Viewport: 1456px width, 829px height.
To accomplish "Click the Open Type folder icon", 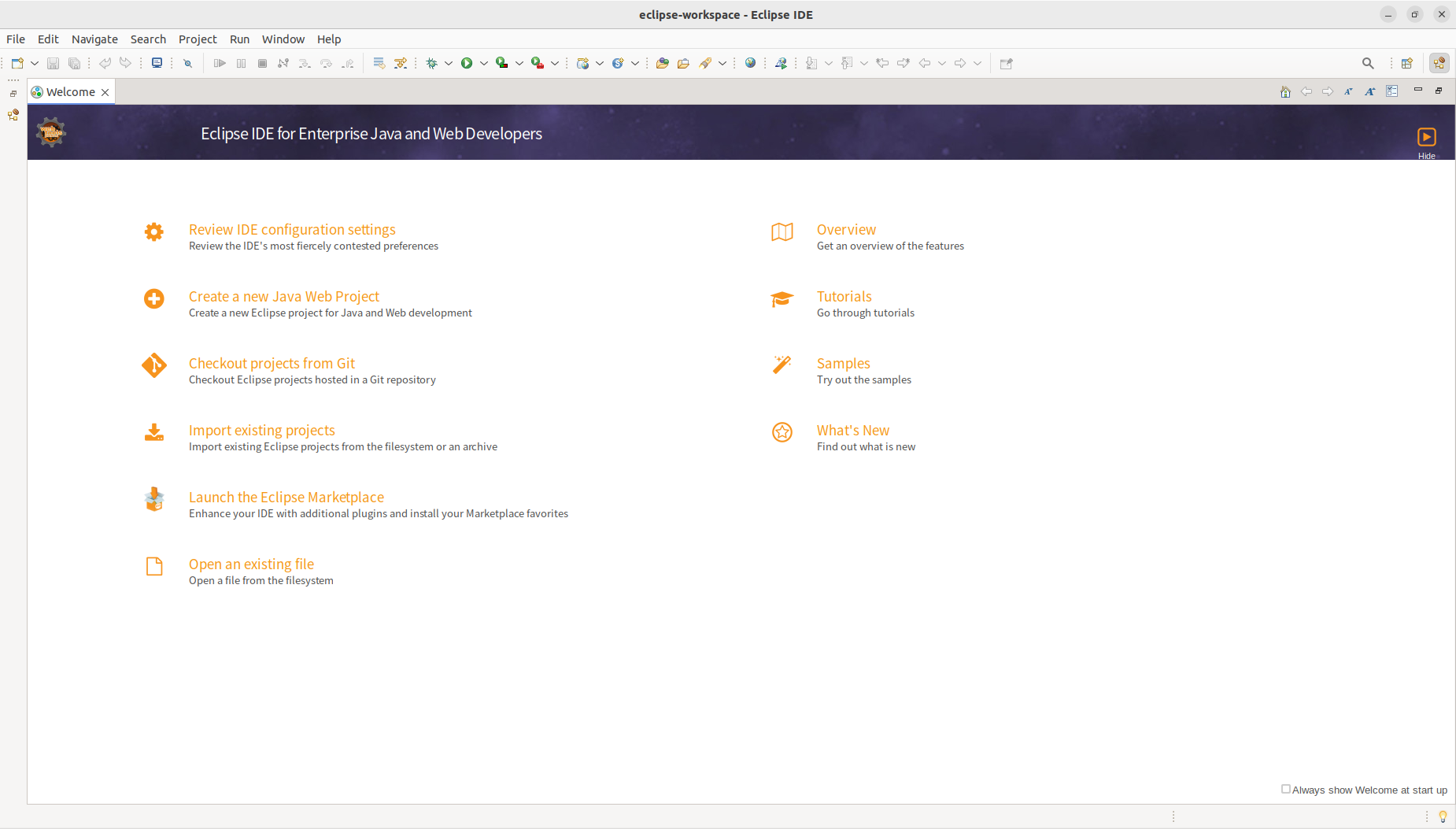I will coord(662,63).
